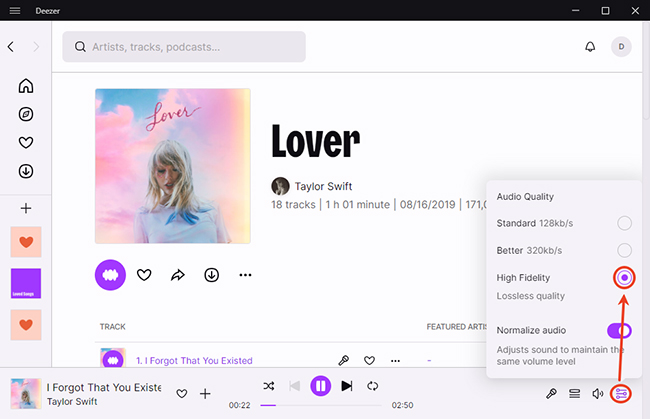This screenshot has height=419, width=650.
Task: Toggle Normalize audio switch
Action: [x=619, y=330]
